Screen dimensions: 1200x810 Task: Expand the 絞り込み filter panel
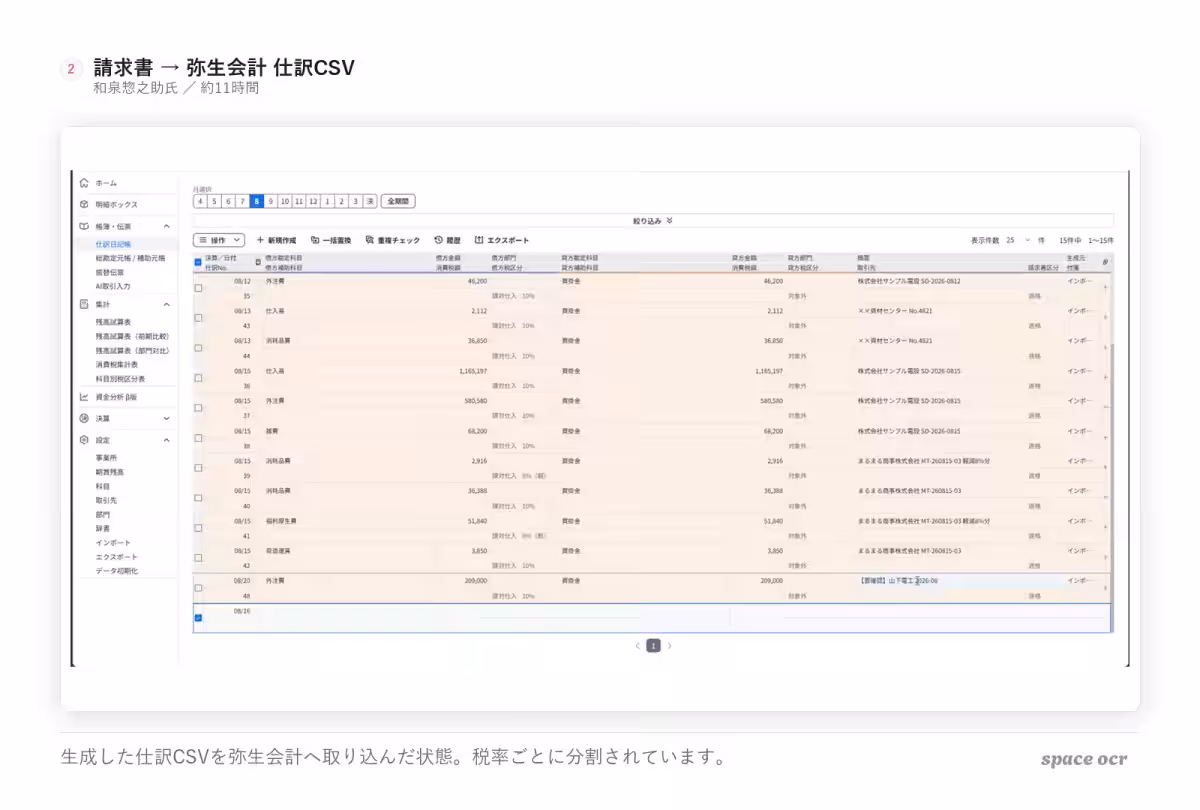653,220
